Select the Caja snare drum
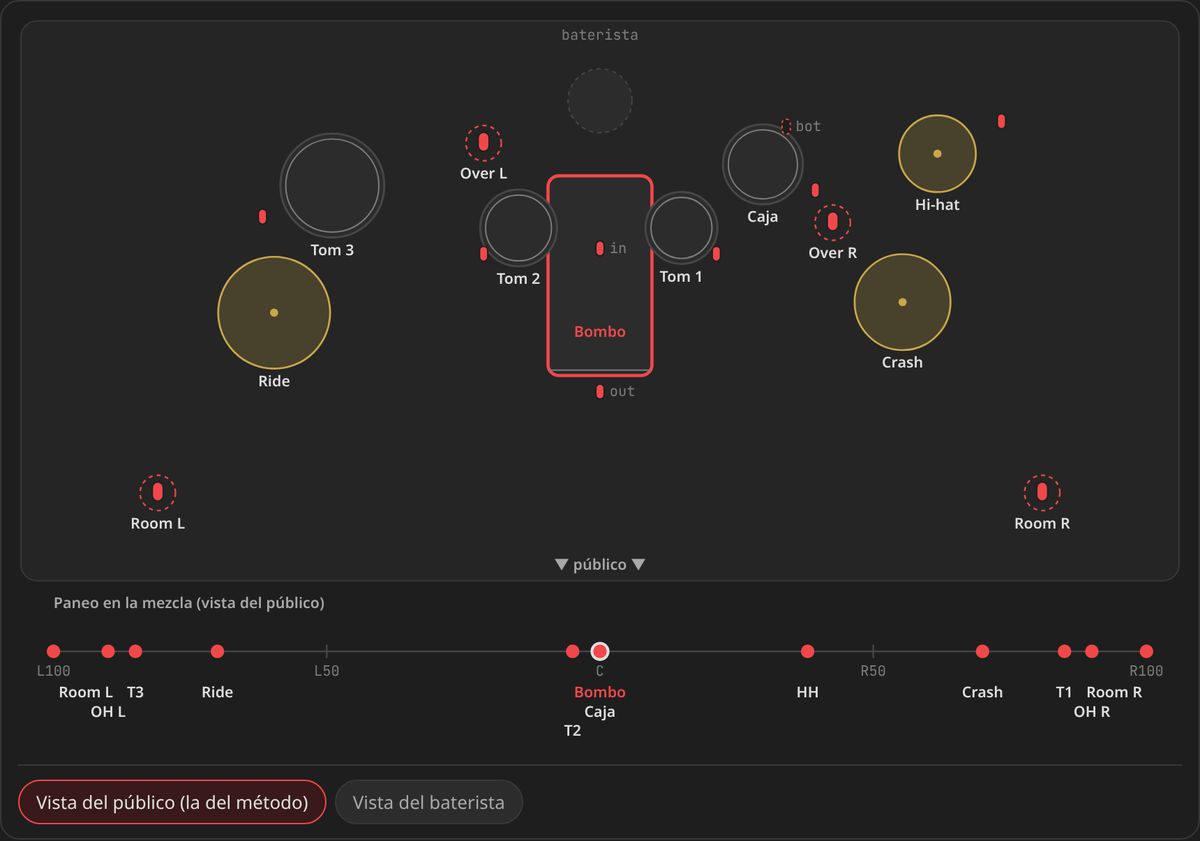 pyautogui.click(x=763, y=164)
